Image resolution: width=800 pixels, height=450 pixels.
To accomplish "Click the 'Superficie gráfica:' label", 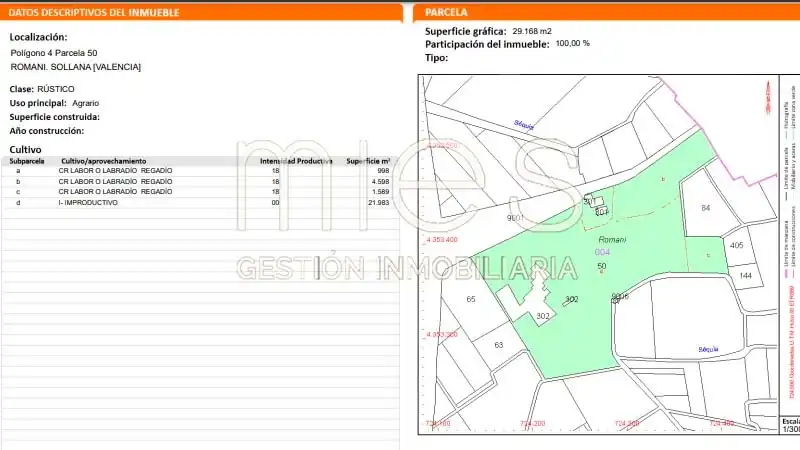I will pyautogui.click(x=465, y=32).
